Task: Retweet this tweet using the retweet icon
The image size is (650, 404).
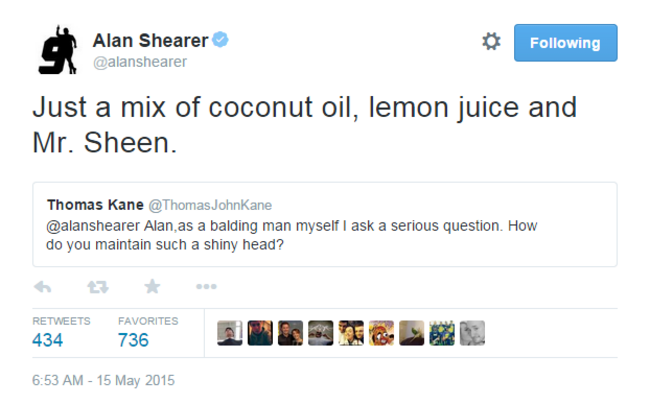Action: click(x=97, y=287)
